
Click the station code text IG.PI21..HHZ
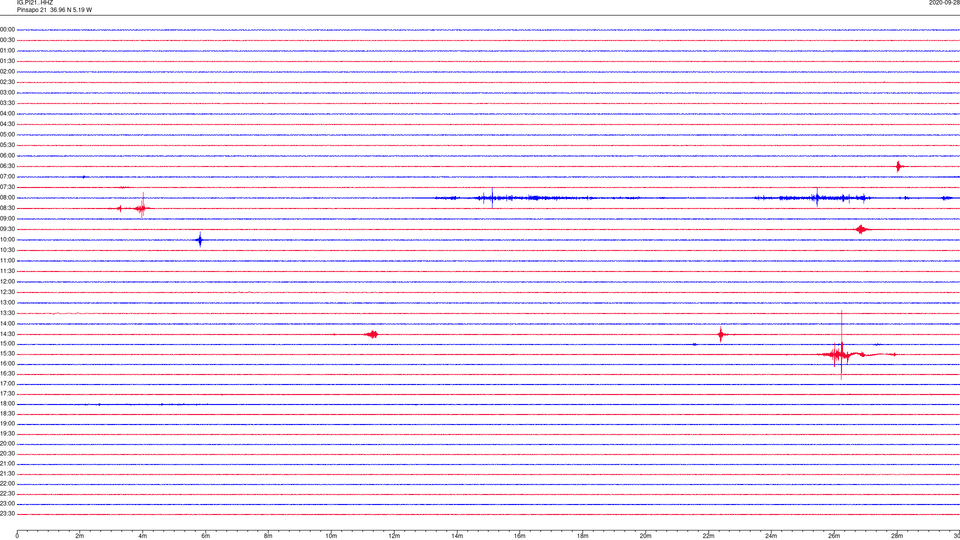pos(35,3)
